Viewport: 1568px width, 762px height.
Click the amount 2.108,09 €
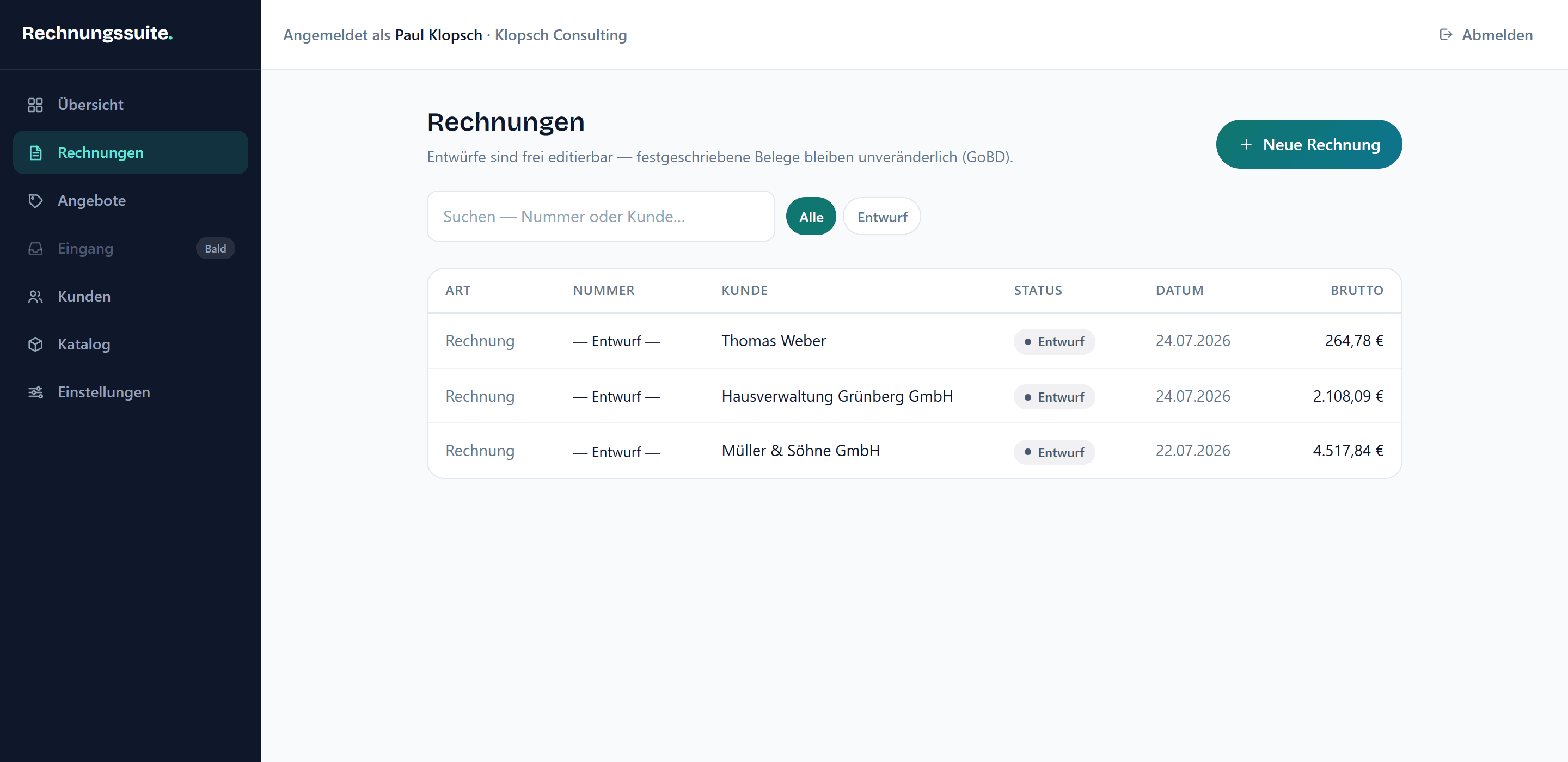(1348, 396)
